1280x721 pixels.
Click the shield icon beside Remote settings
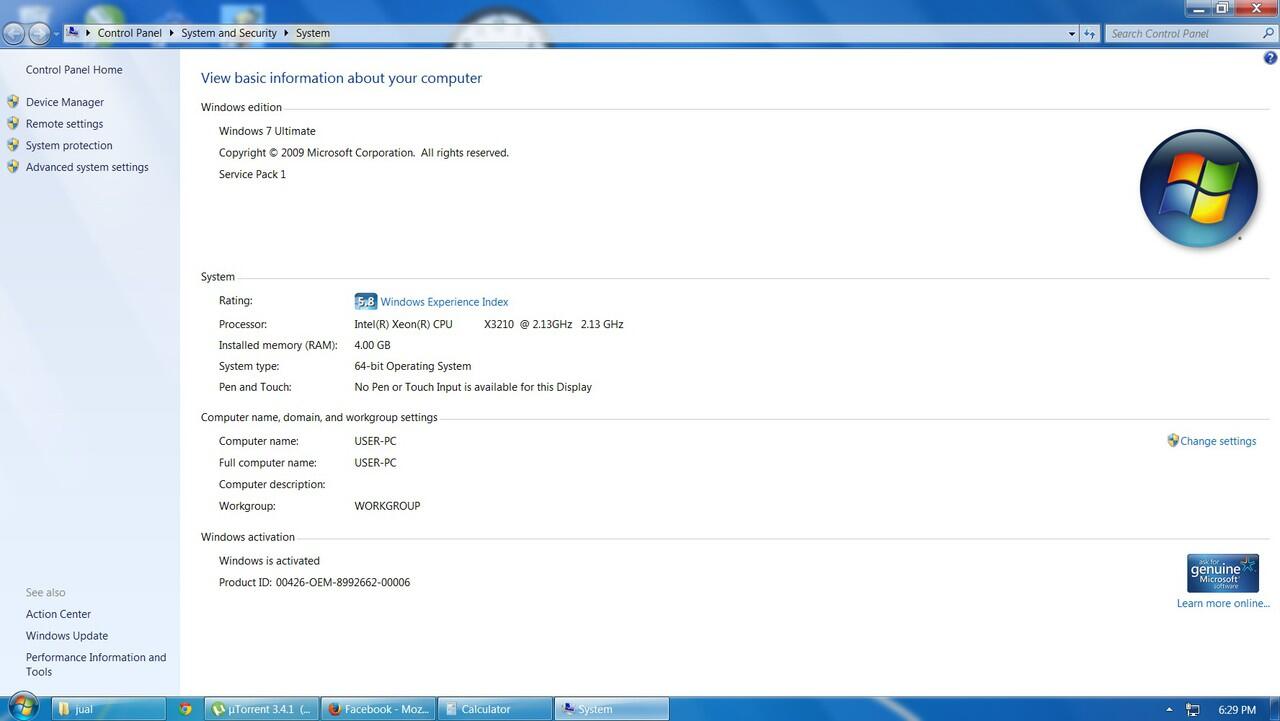[x=13, y=123]
